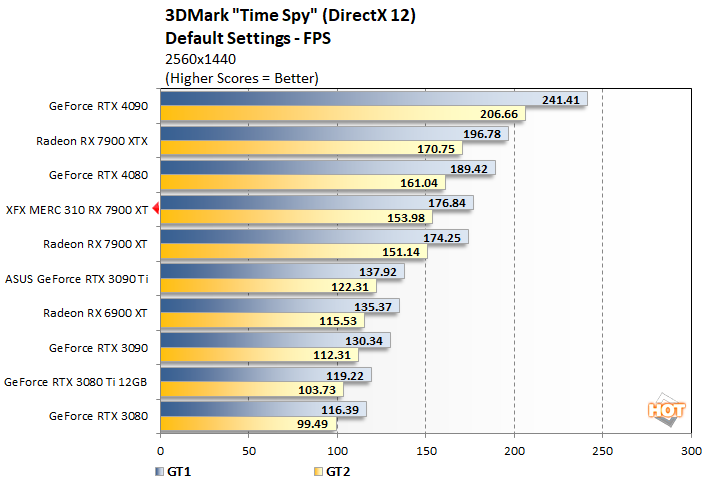Select the GeForce RTX 4090 row label
The image size is (708, 481).
coord(98,106)
